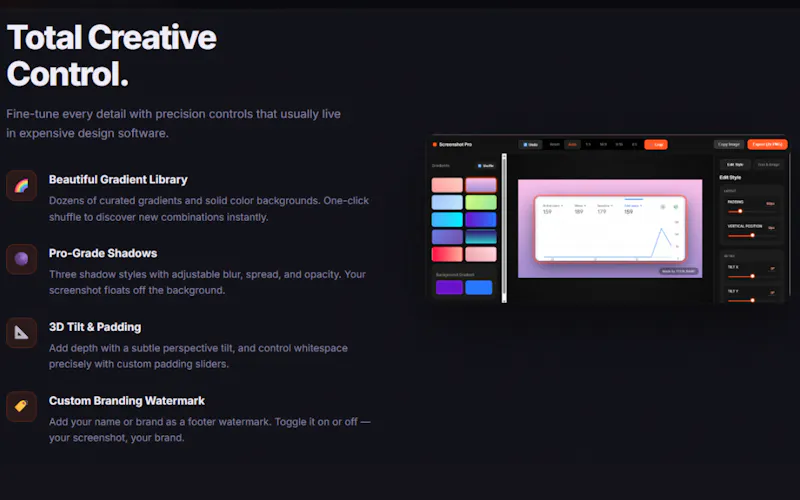Pick the salmon pink gradient swatch
The image size is (800, 500).
pyautogui.click(x=447, y=185)
